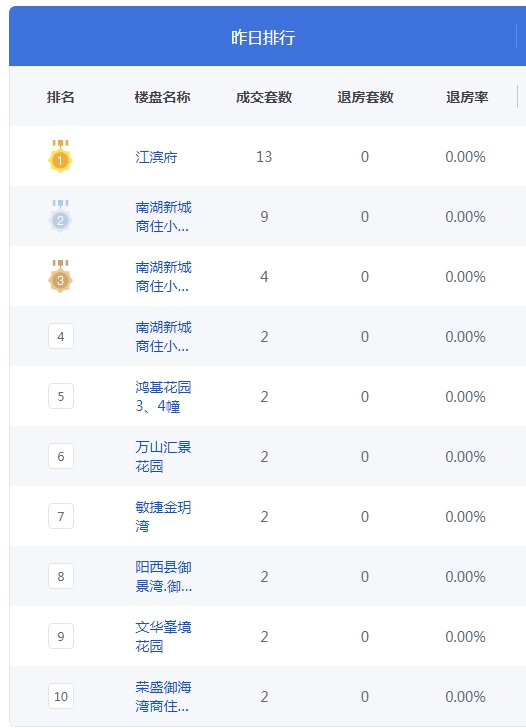Click the silver rank 2 medal icon
This screenshot has height=728, width=526.
tap(60, 216)
